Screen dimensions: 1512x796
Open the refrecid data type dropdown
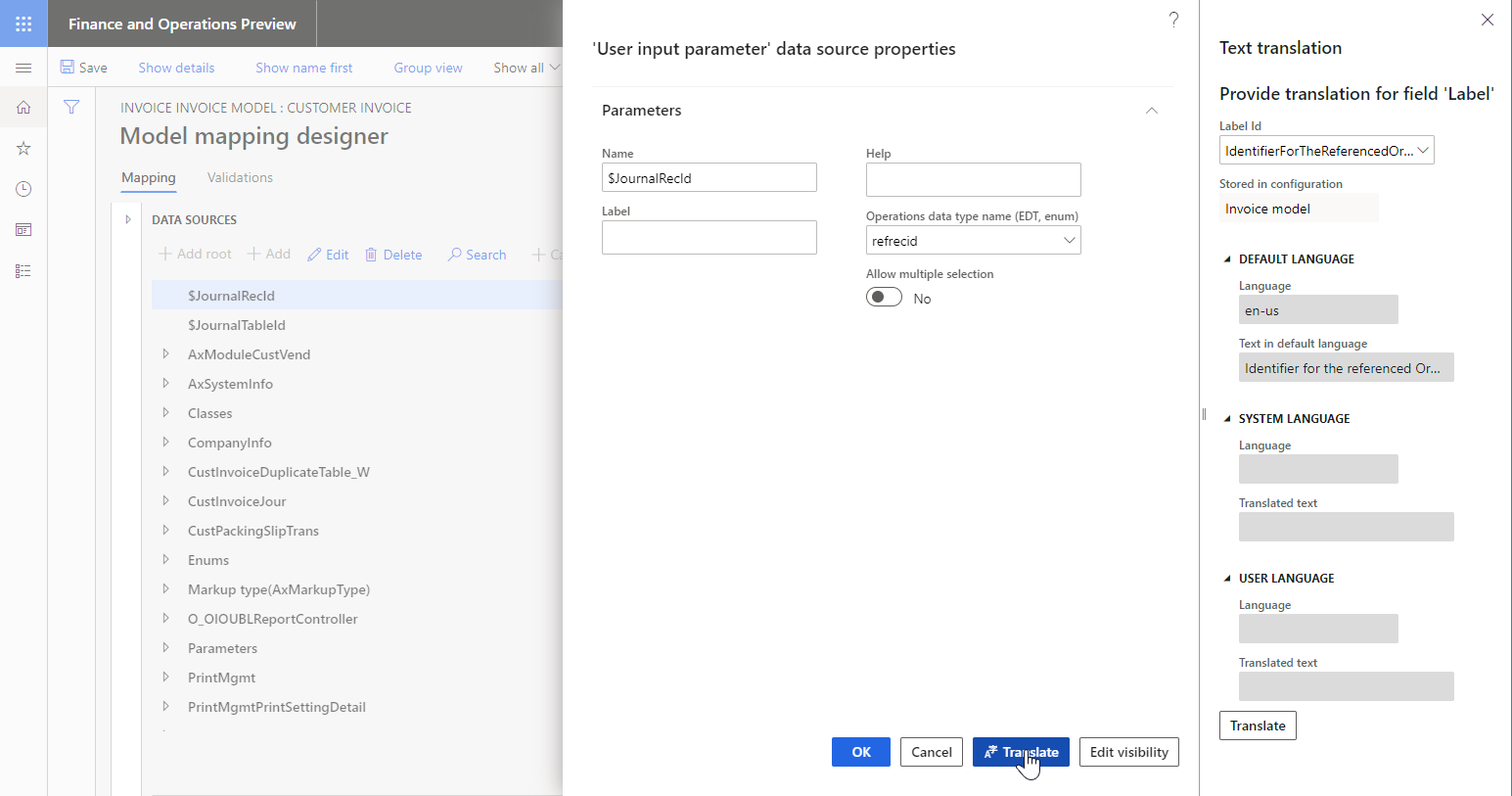point(1070,240)
